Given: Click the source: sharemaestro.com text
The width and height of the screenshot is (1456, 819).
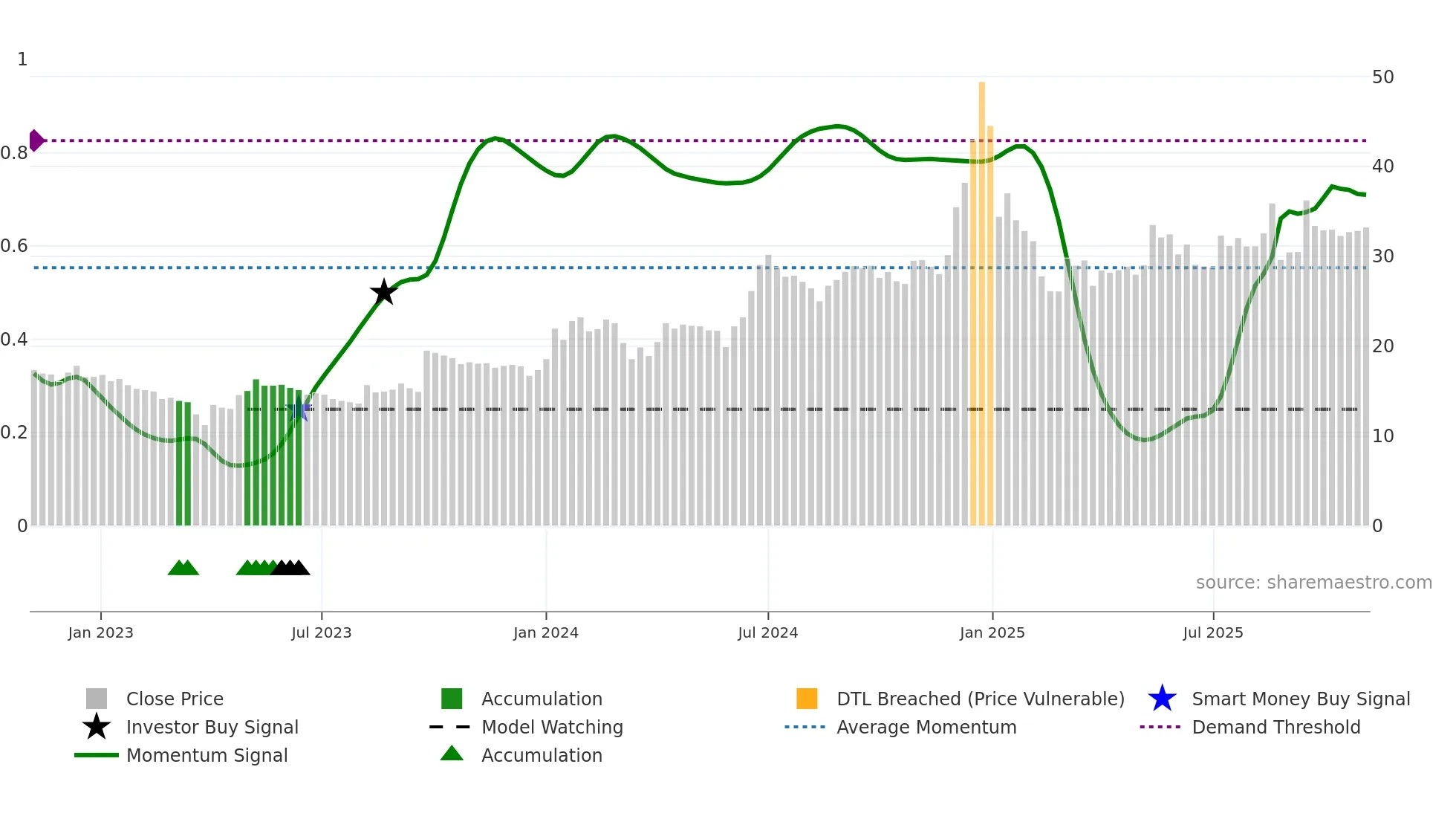Looking at the screenshot, I should point(1313,583).
